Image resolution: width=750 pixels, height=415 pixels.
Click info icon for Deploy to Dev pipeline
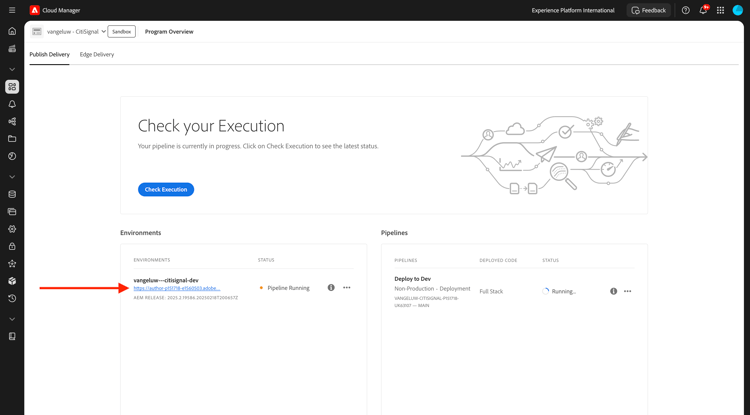pyautogui.click(x=613, y=291)
